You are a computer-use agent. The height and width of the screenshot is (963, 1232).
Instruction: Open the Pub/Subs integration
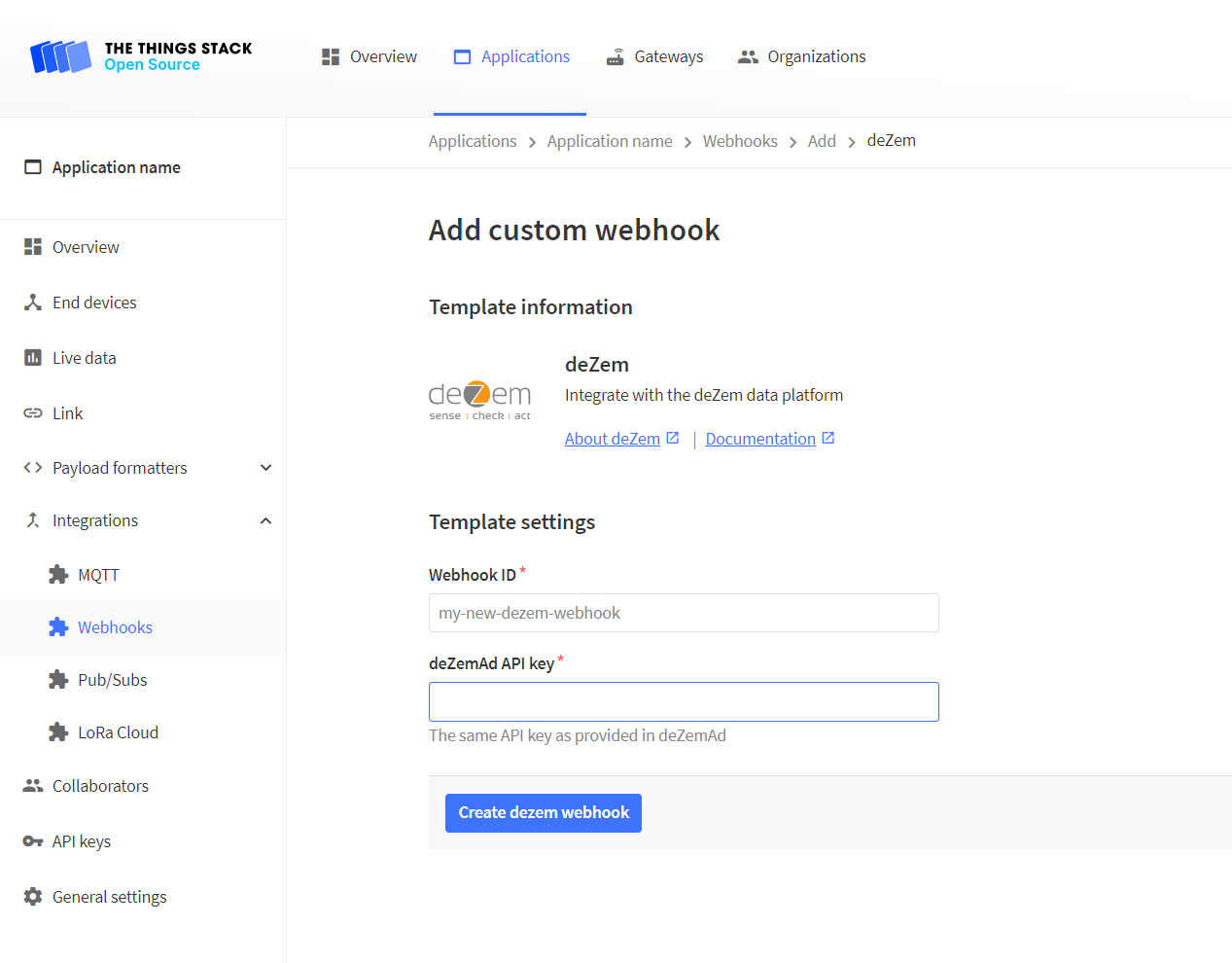coord(111,679)
